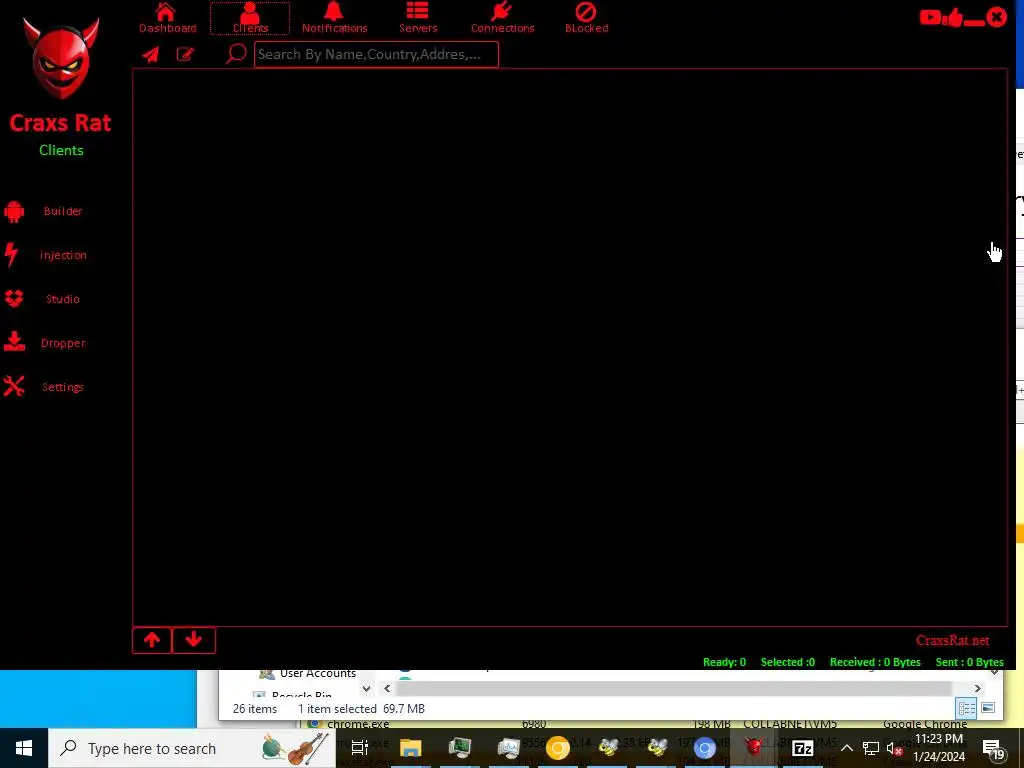The height and width of the screenshot is (768, 1024).
Task: Click the taskbar search box
Action: tap(192, 748)
